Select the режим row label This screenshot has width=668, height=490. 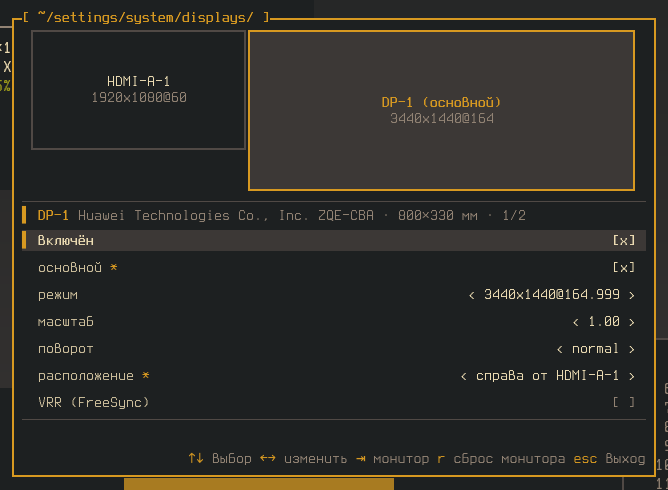pos(58,295)
